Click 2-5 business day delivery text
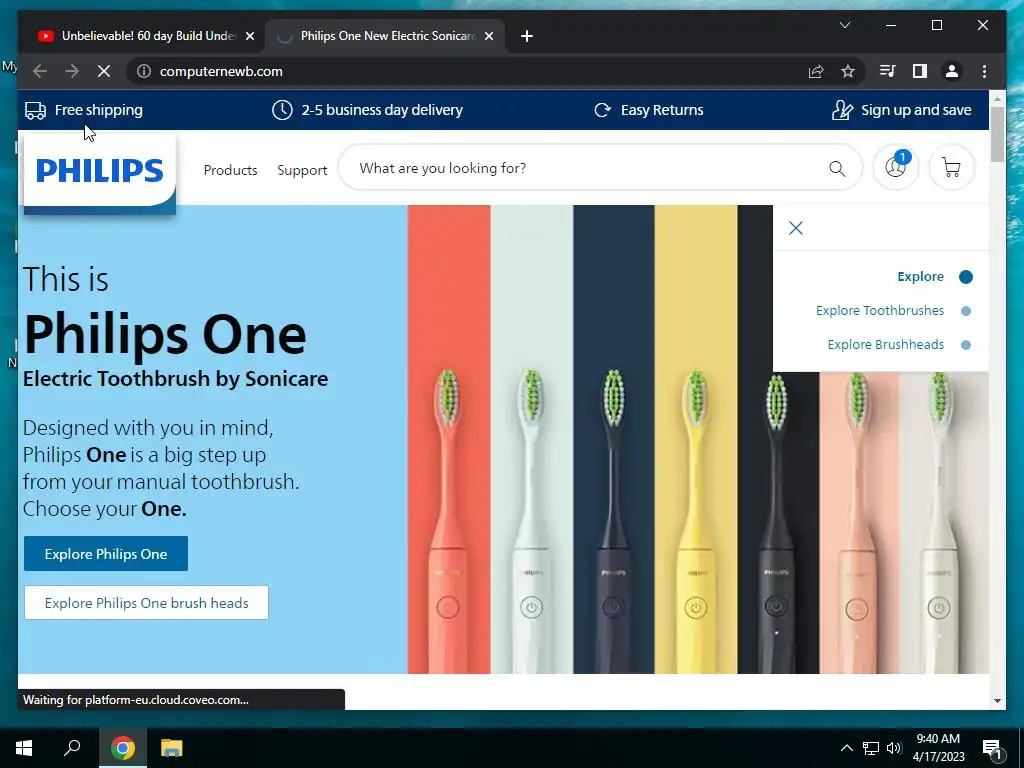Image resolution: width=1024 pixels, height=768 pixels. pyautogui.click(x=382, y=110)
